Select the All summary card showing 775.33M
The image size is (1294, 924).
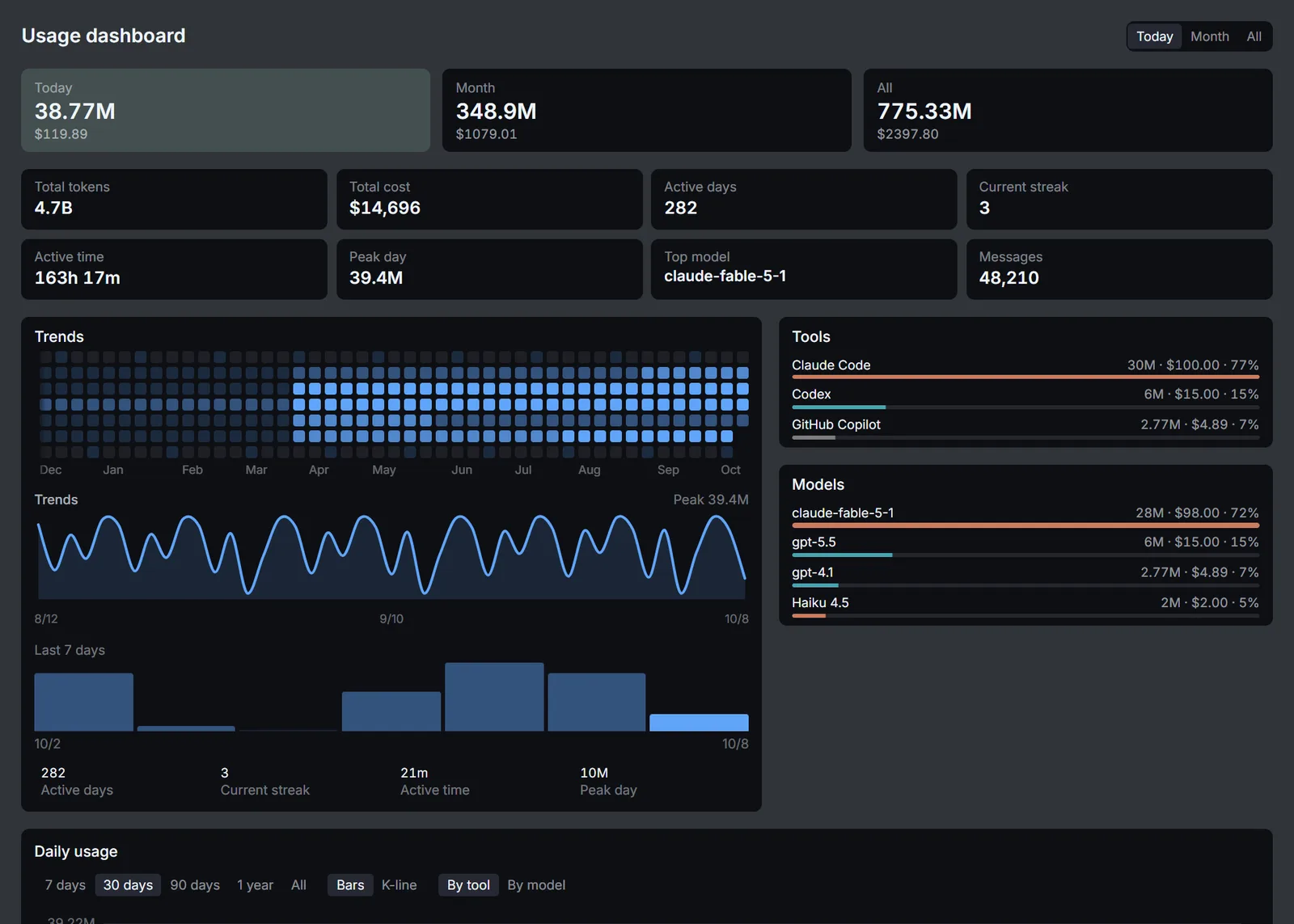point(1068,110)
